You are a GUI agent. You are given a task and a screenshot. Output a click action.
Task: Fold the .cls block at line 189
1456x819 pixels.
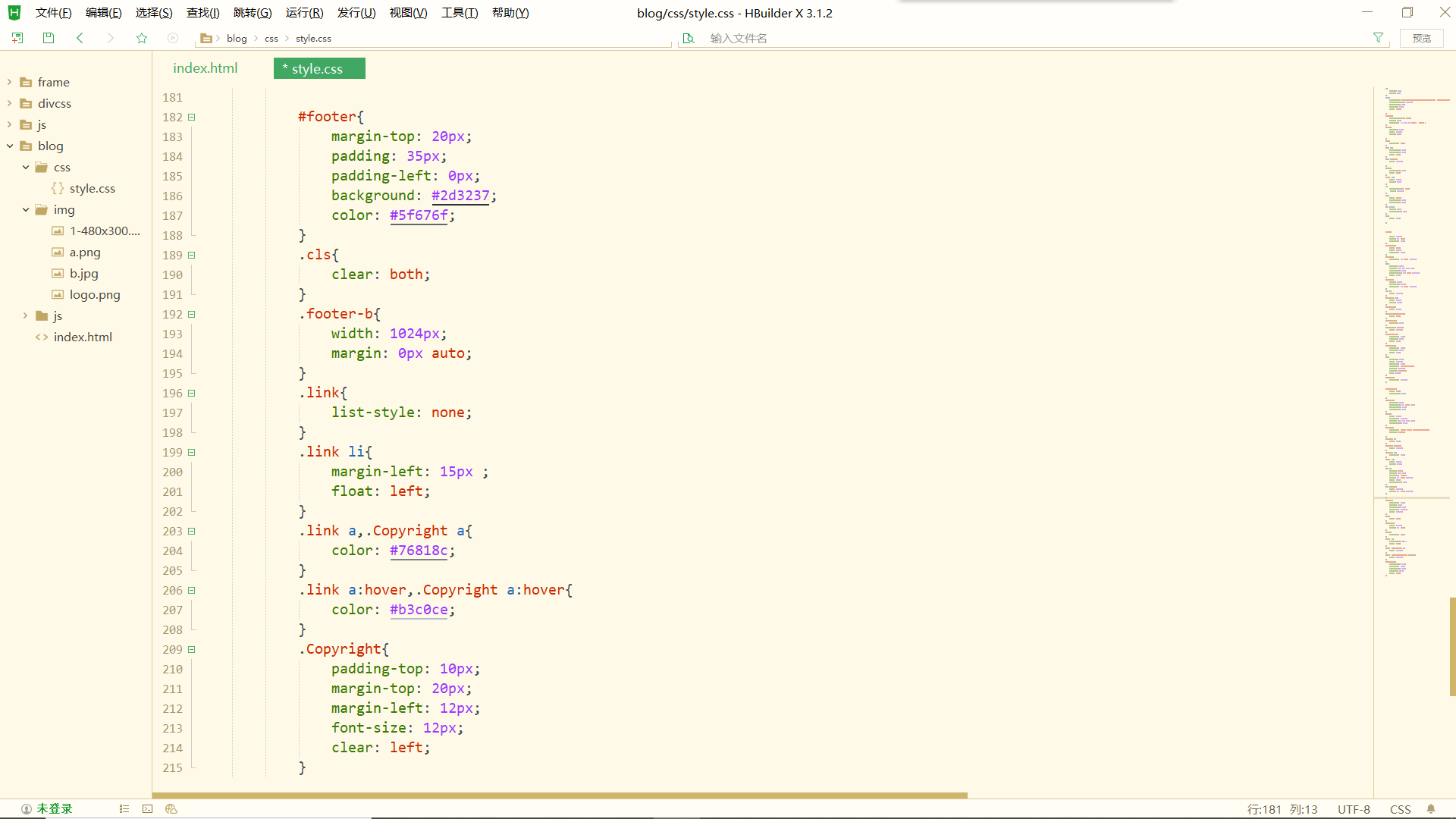192,255
